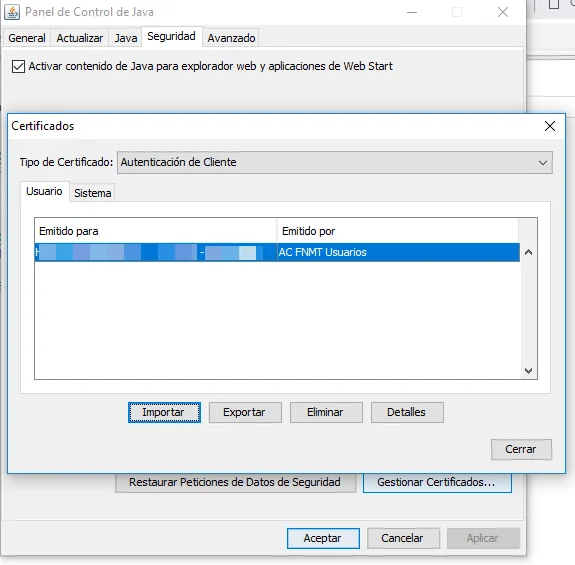Click the dropdown chevron arrow for certificate type
Image resolution: width=575 pixels, height=565 pixels.
(x=543, y=162)
